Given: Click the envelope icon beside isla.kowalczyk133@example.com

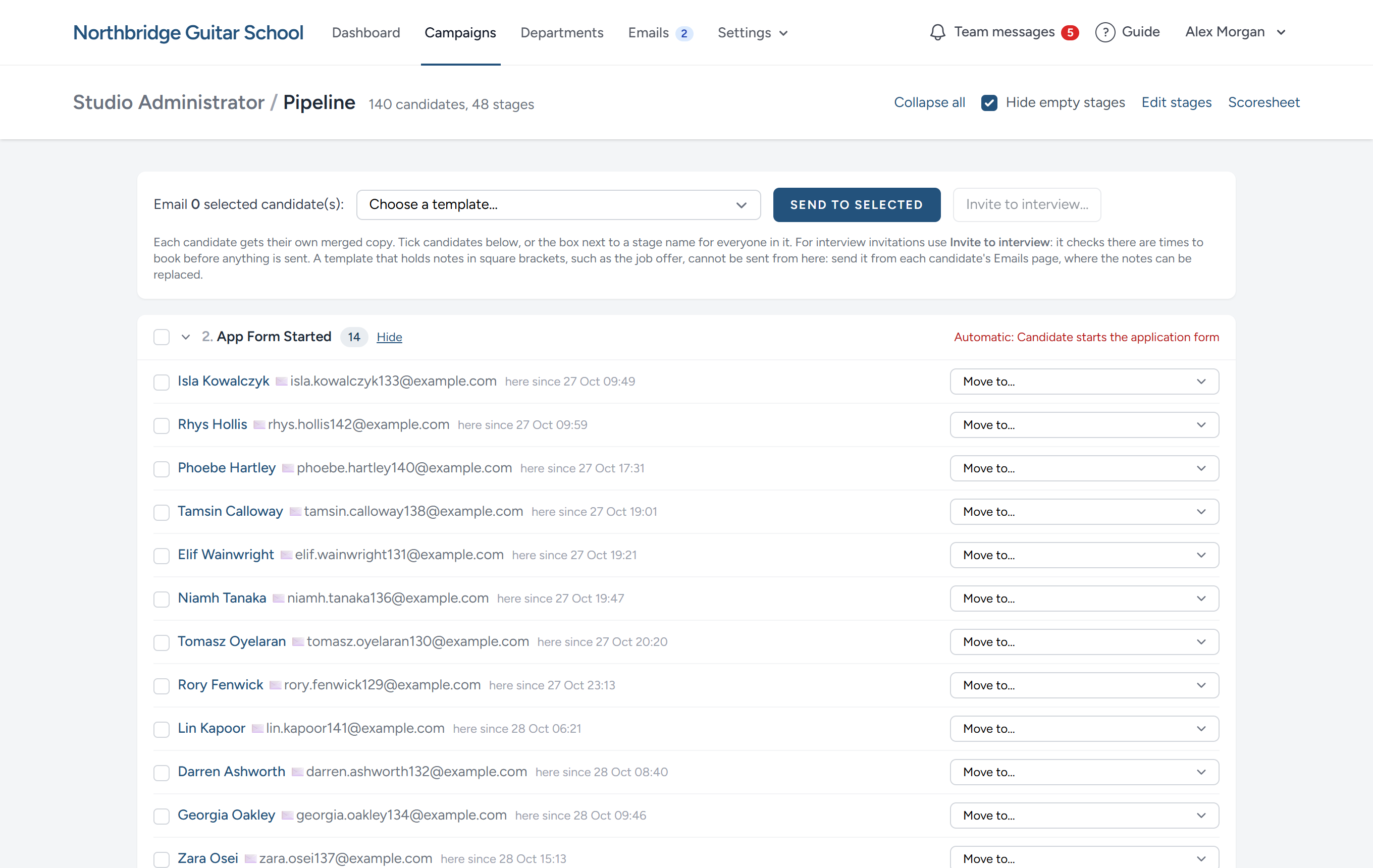Looking at the screenshot, I should pos(281,382).
